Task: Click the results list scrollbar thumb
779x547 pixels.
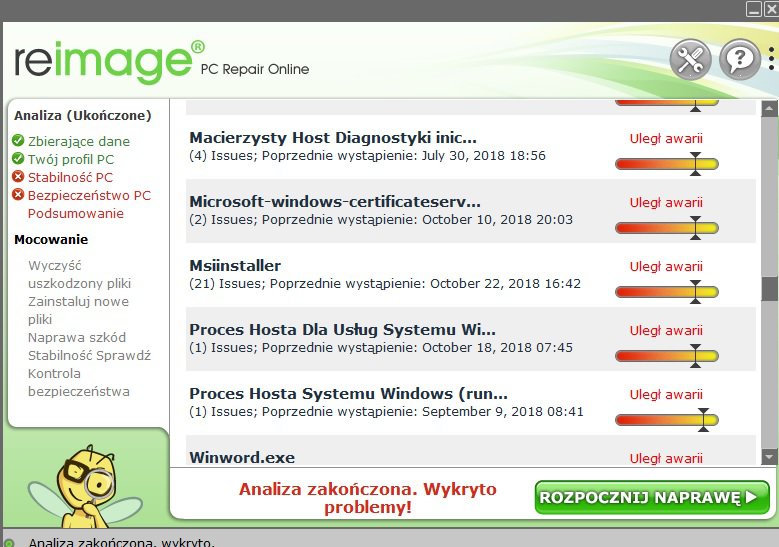Action: pyautogui.click(x=770, y=289)
